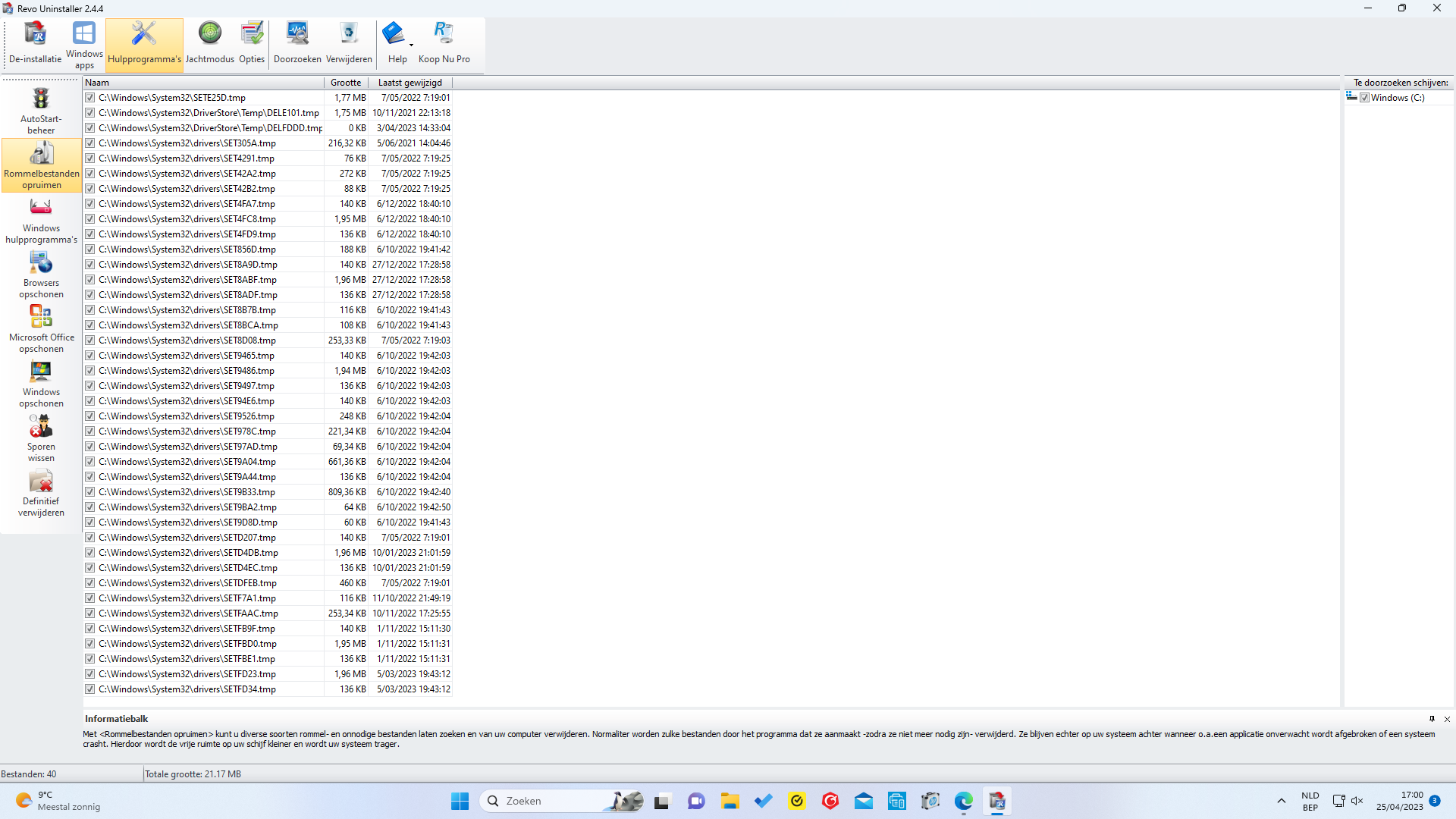Switch to Windows apps view
Screen dimensions: 1456x819
pyautogui.click(x=84, y=44)
